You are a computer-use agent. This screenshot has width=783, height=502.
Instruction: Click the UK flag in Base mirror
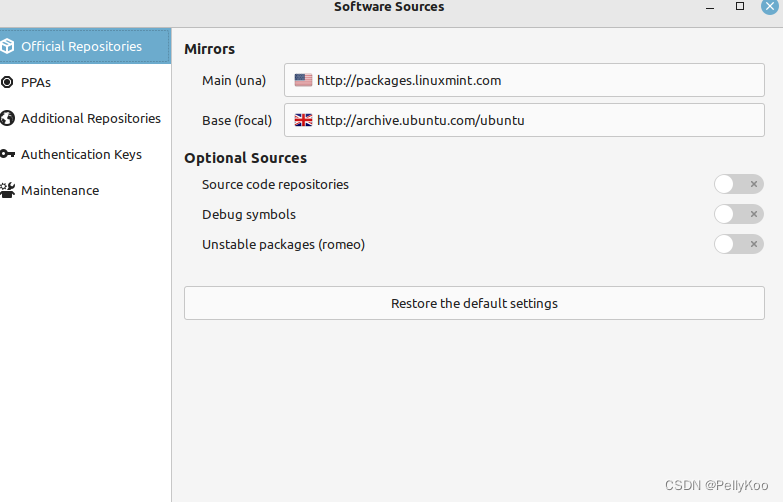[303, 120]
